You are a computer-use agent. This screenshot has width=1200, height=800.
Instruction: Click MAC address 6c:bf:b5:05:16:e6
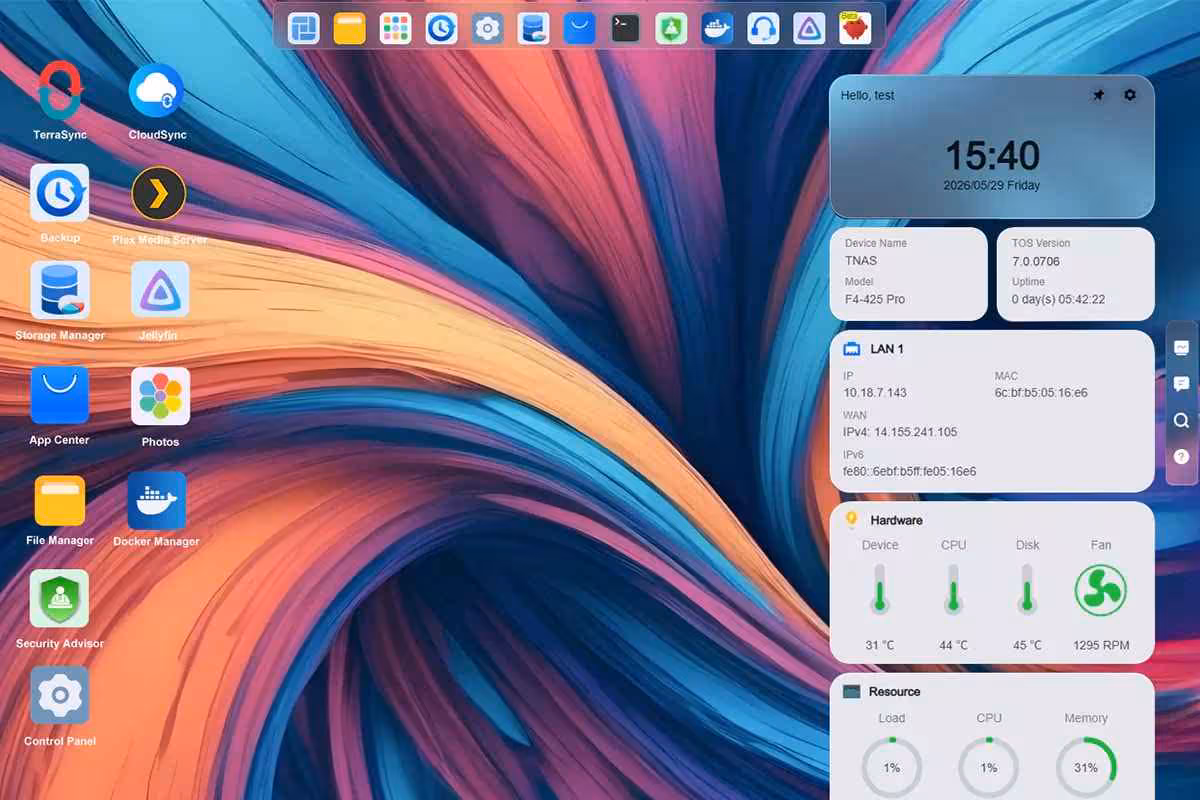(x=1041, y=393)
